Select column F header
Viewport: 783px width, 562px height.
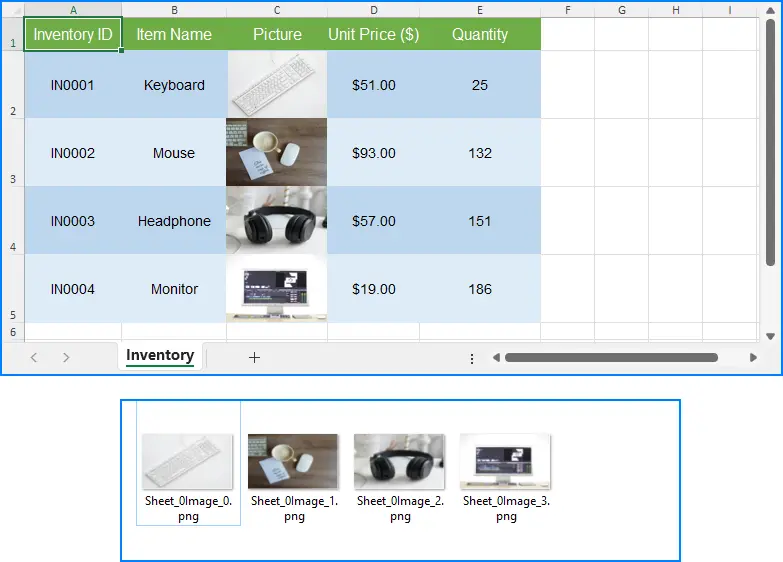pyautogui.click(x=567, y=10)
